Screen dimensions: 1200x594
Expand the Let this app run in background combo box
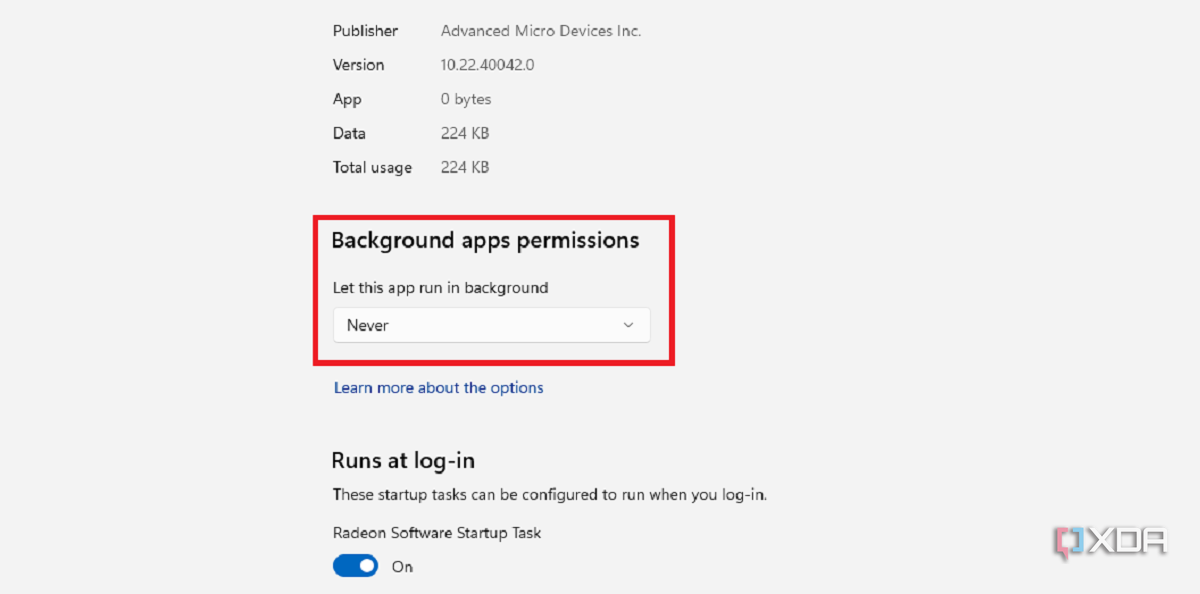pos(490,325)
